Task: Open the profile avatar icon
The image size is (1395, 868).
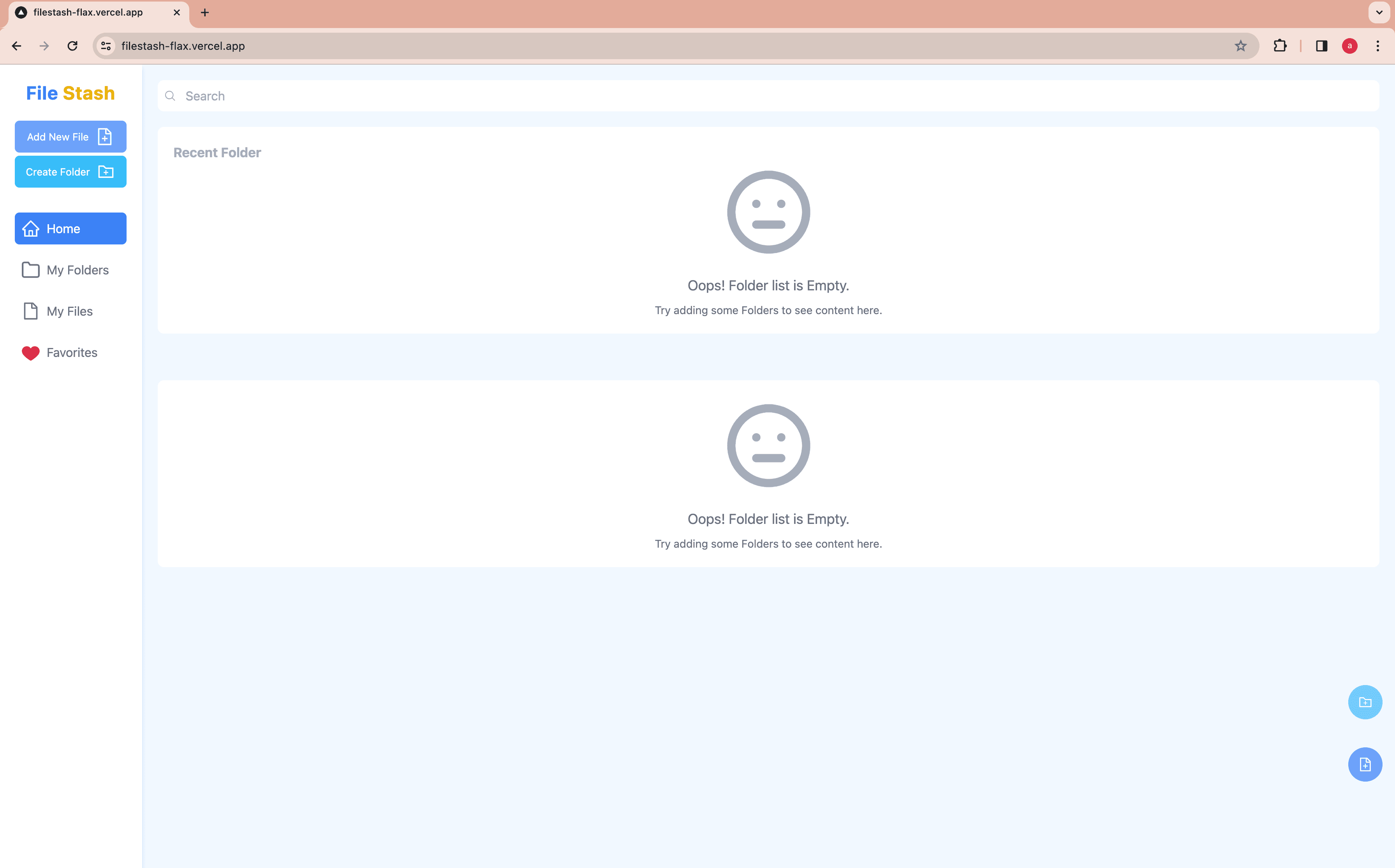Action: coord(1349,46)
